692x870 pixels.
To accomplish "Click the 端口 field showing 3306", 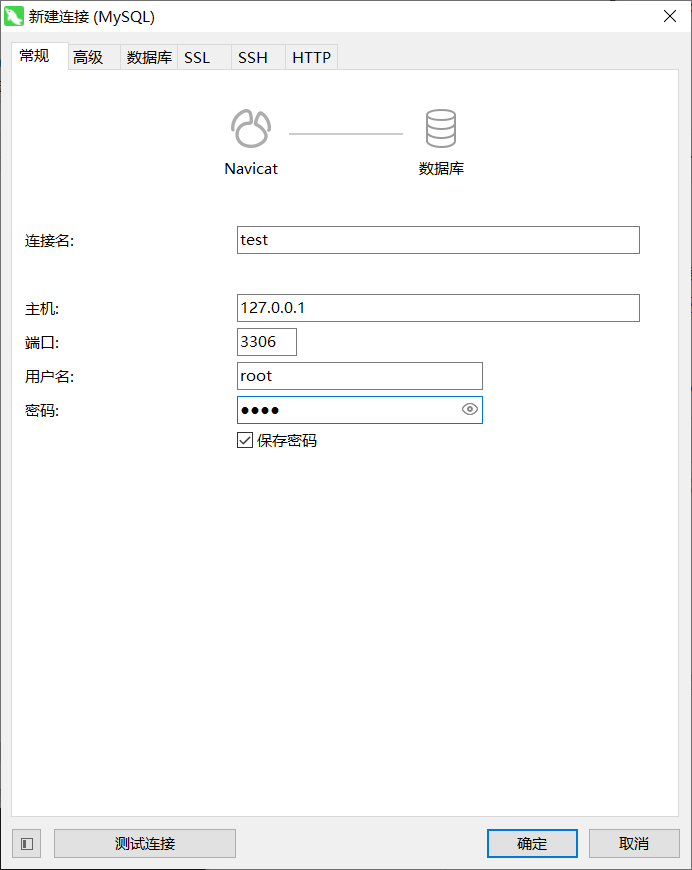I will [x=267, y=342].
